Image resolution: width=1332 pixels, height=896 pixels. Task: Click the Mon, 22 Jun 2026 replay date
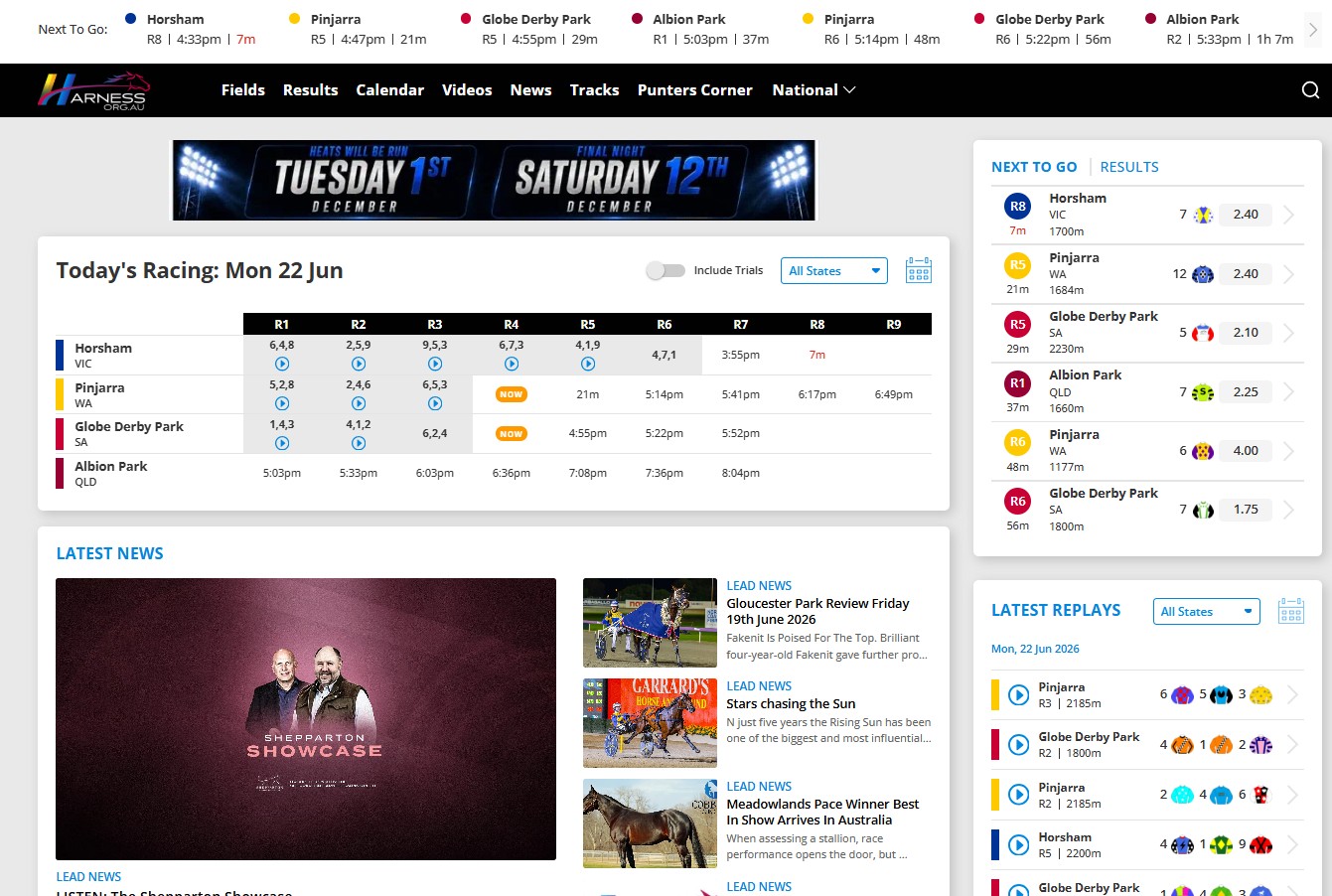[x=1035, y=649]
